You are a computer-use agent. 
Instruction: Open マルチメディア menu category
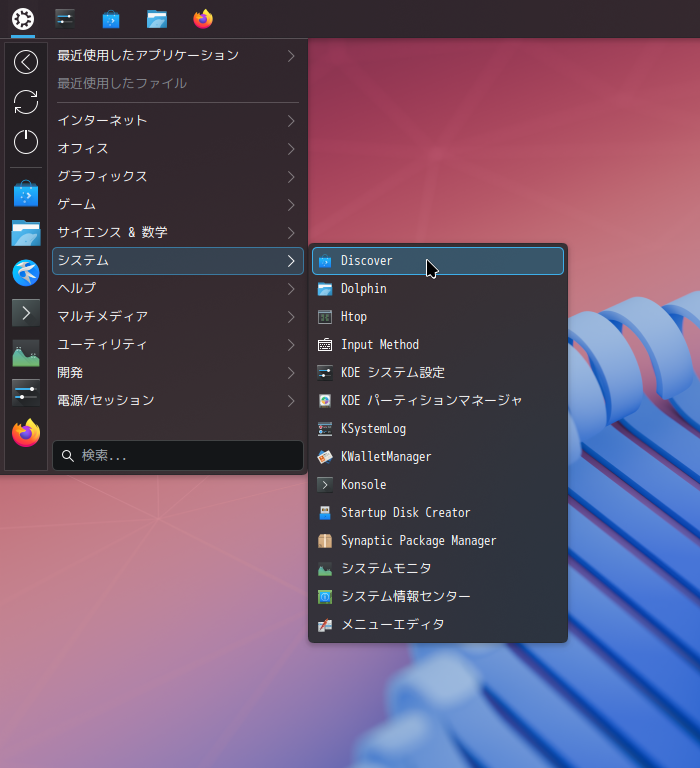coord(177,317)
